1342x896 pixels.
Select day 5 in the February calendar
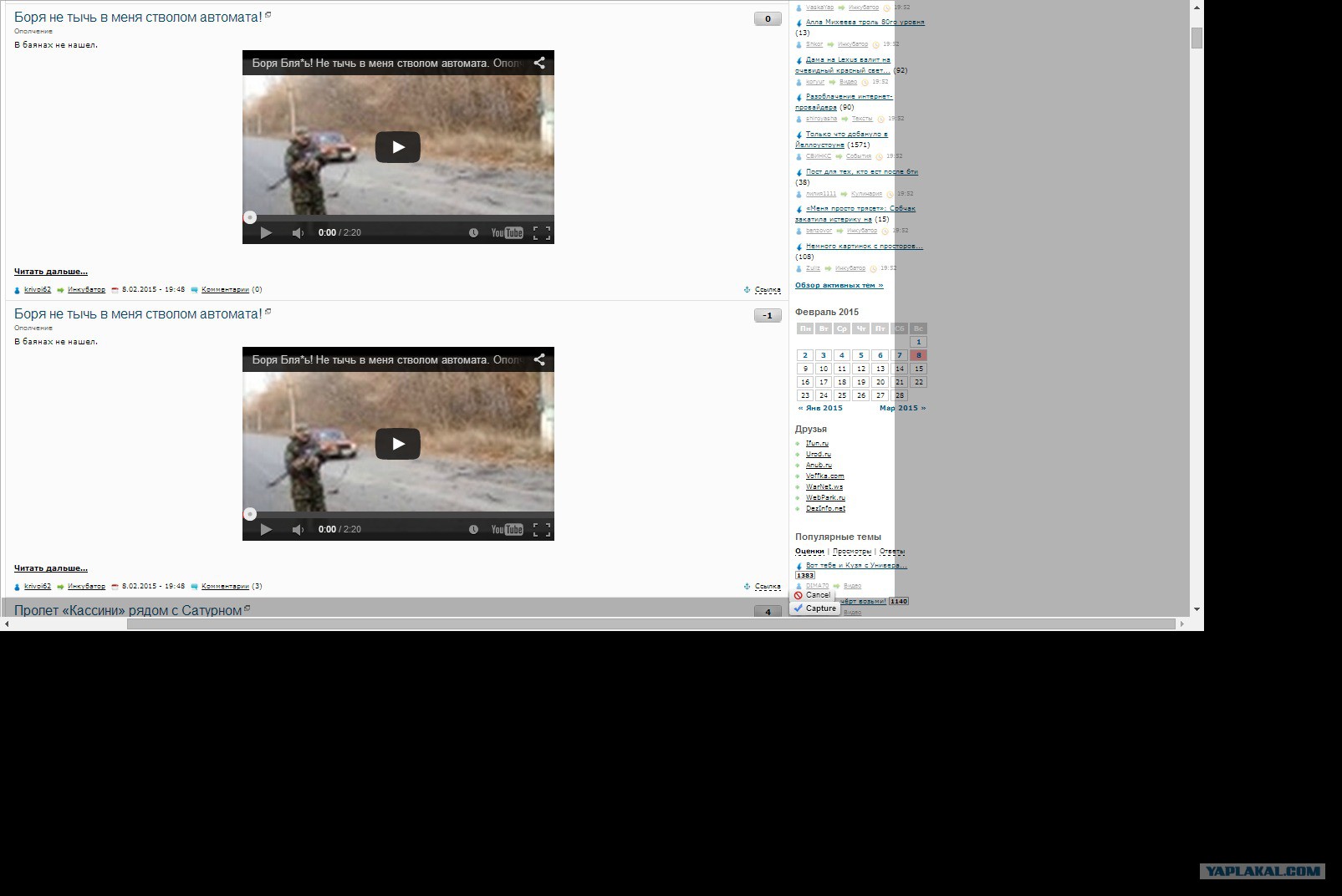tap(861, 355)
